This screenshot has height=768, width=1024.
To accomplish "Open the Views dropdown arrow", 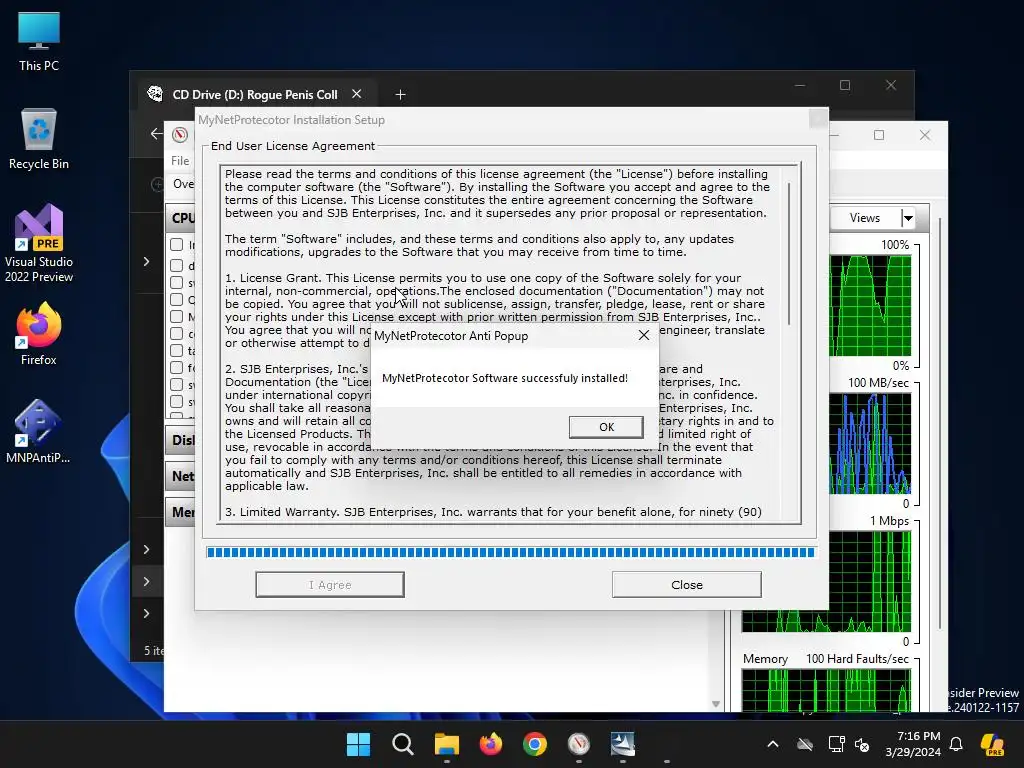I will click(908, 218).
